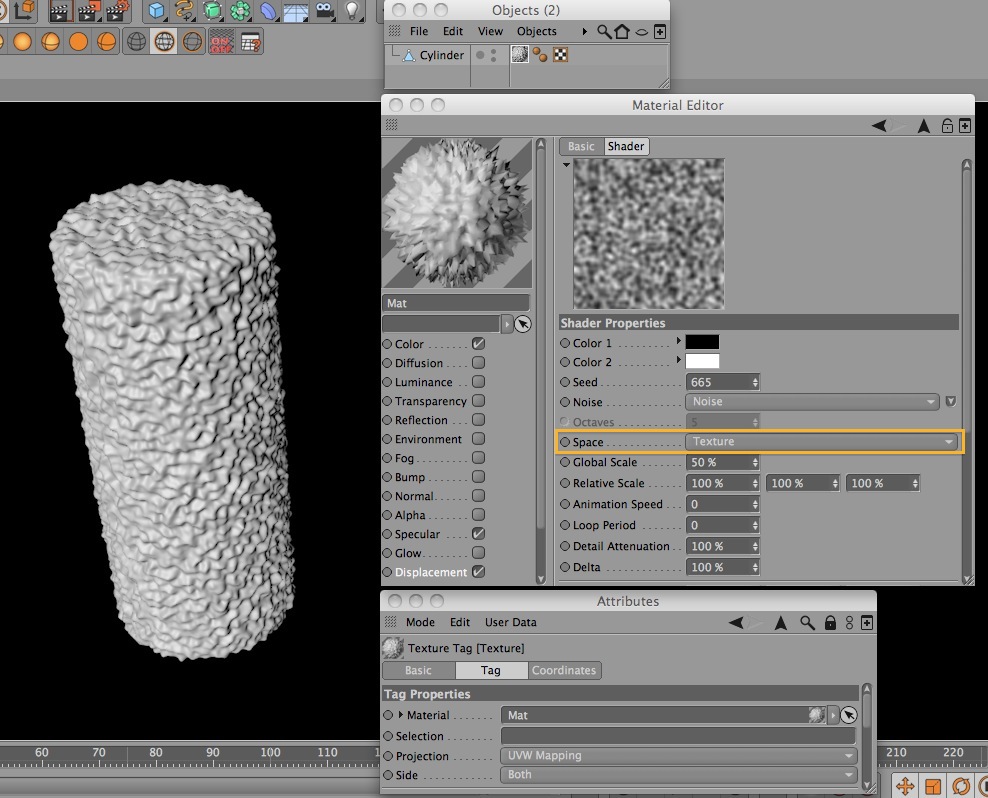Click the back arrow in the Material Editor
Image resolution: width=988 pixels, height=798 pixels.
click(x=879, y=126)
